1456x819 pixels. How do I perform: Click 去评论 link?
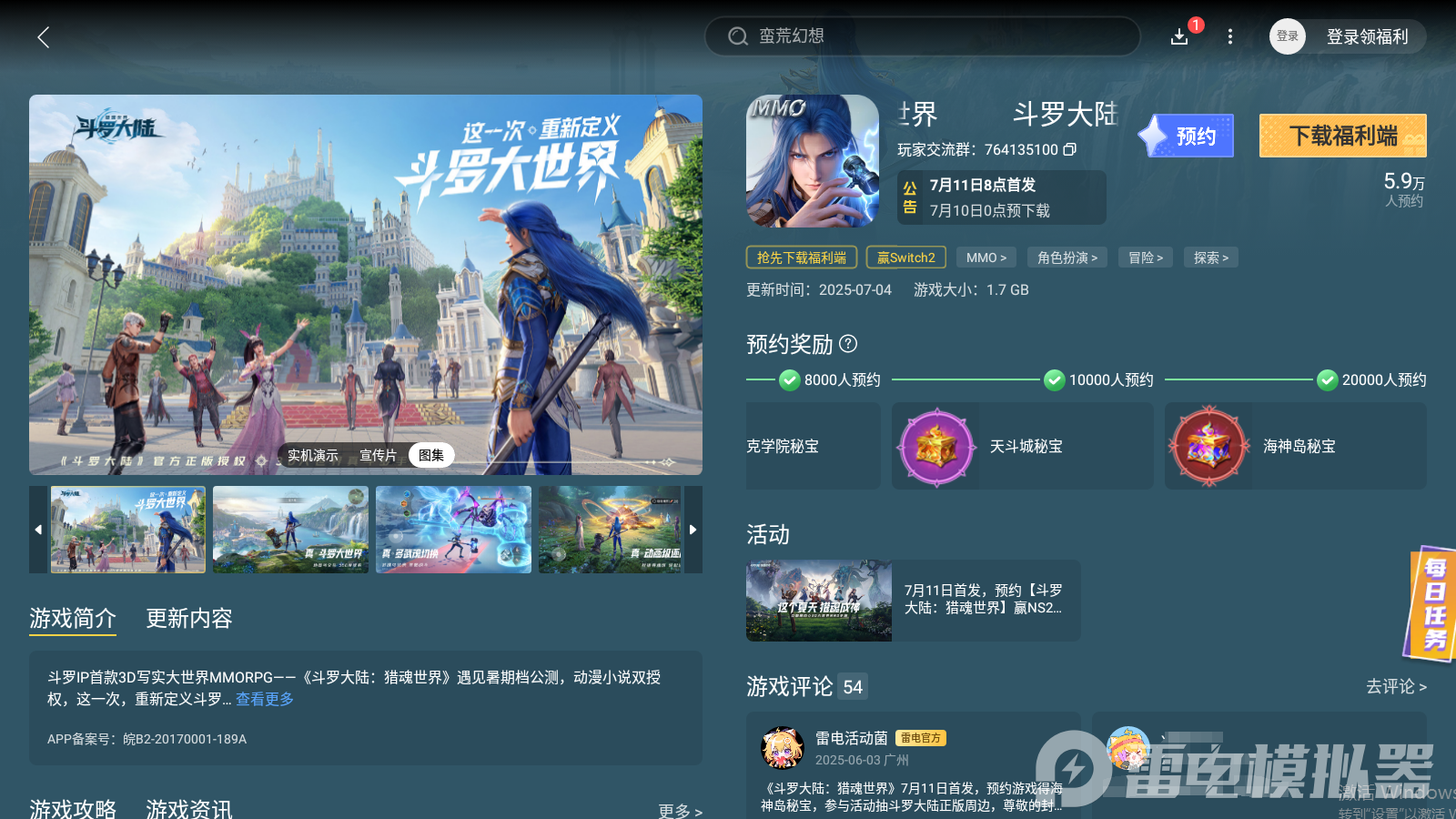[x=1396, y=686]
